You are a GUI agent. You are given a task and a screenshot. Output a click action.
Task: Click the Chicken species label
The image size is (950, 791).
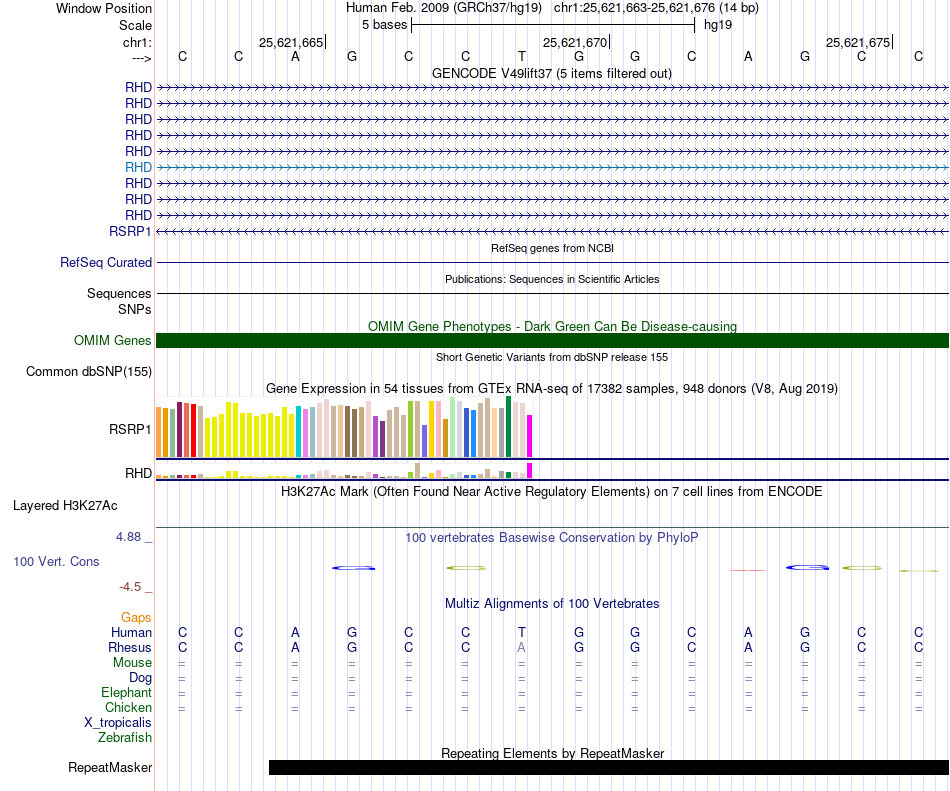pos(128,707)
